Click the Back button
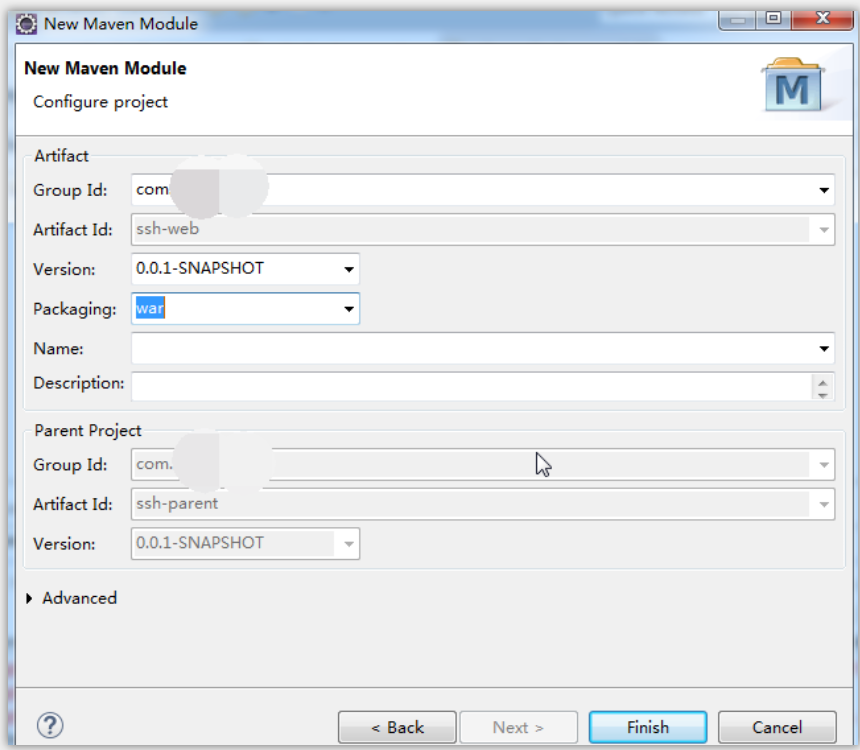860x750 pixels. 397,727
